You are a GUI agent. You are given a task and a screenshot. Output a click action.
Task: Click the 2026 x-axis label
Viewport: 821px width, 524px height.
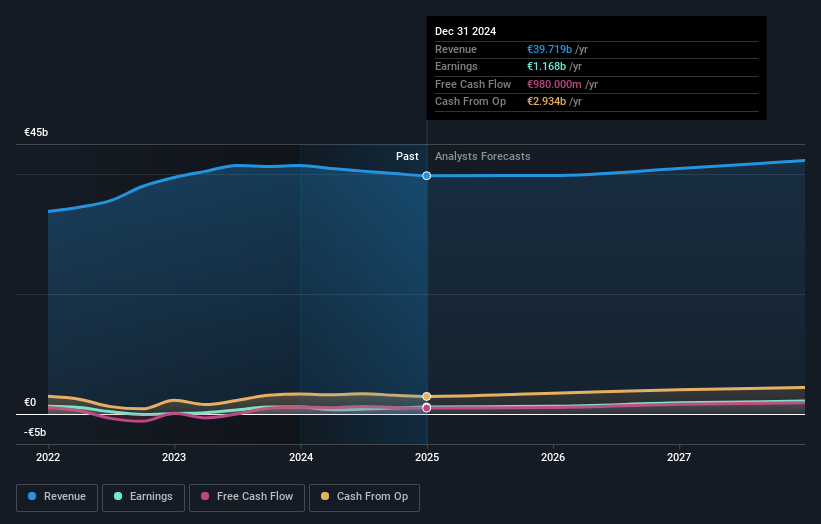pyautogui.click(x=553, y=458)
